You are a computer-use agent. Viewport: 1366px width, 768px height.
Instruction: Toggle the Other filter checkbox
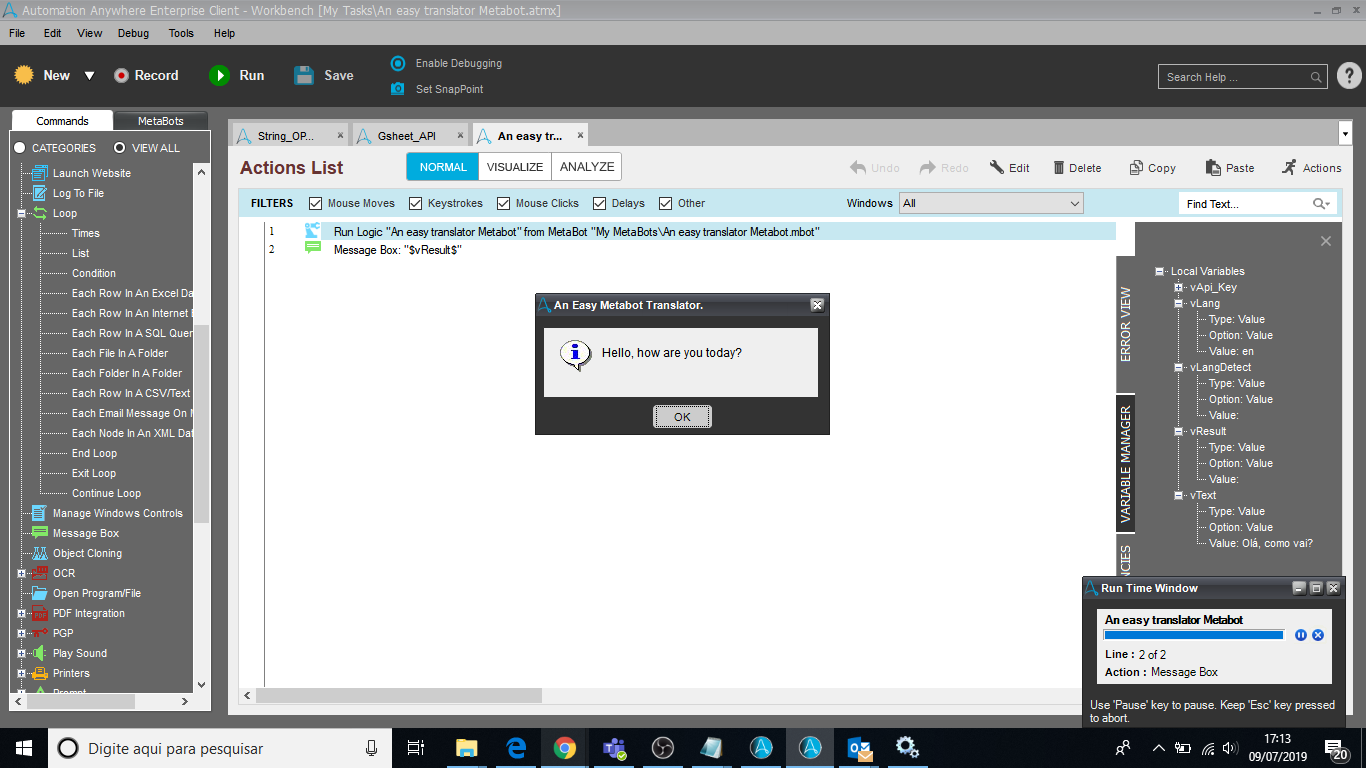[x=666, y=203]
